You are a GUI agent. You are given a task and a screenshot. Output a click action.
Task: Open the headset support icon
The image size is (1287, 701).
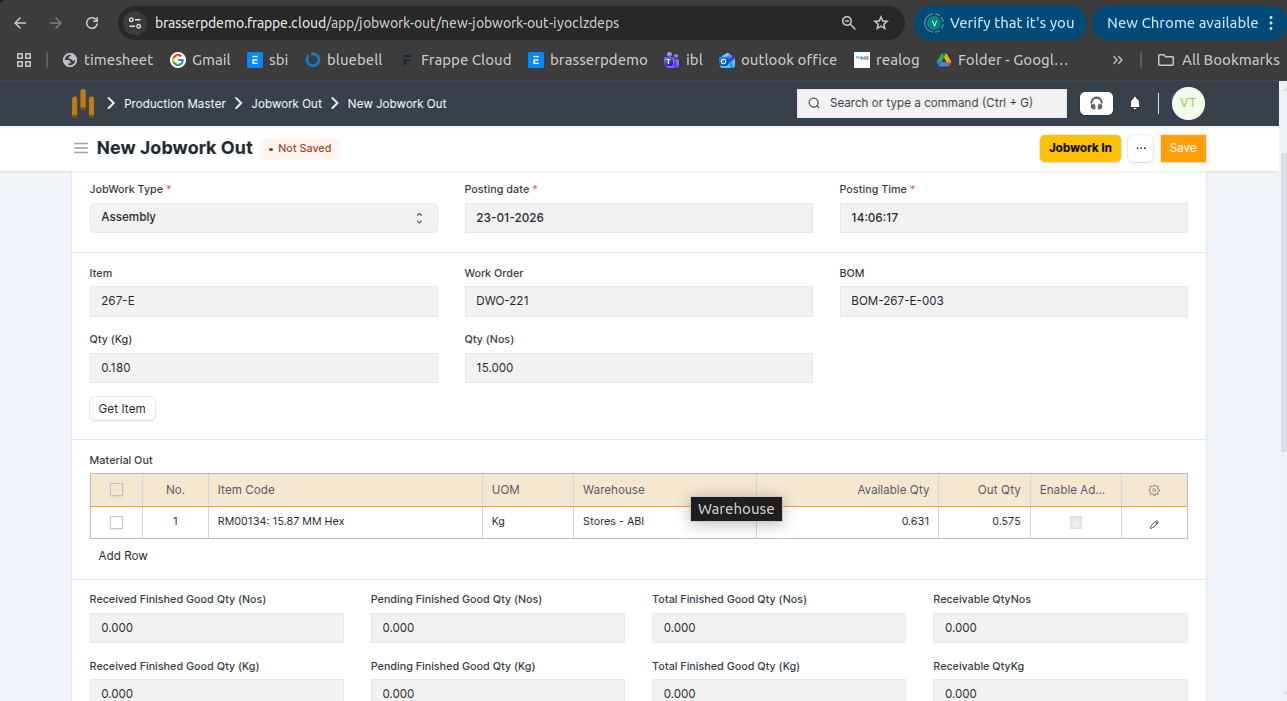click(x=1096, y=103)
